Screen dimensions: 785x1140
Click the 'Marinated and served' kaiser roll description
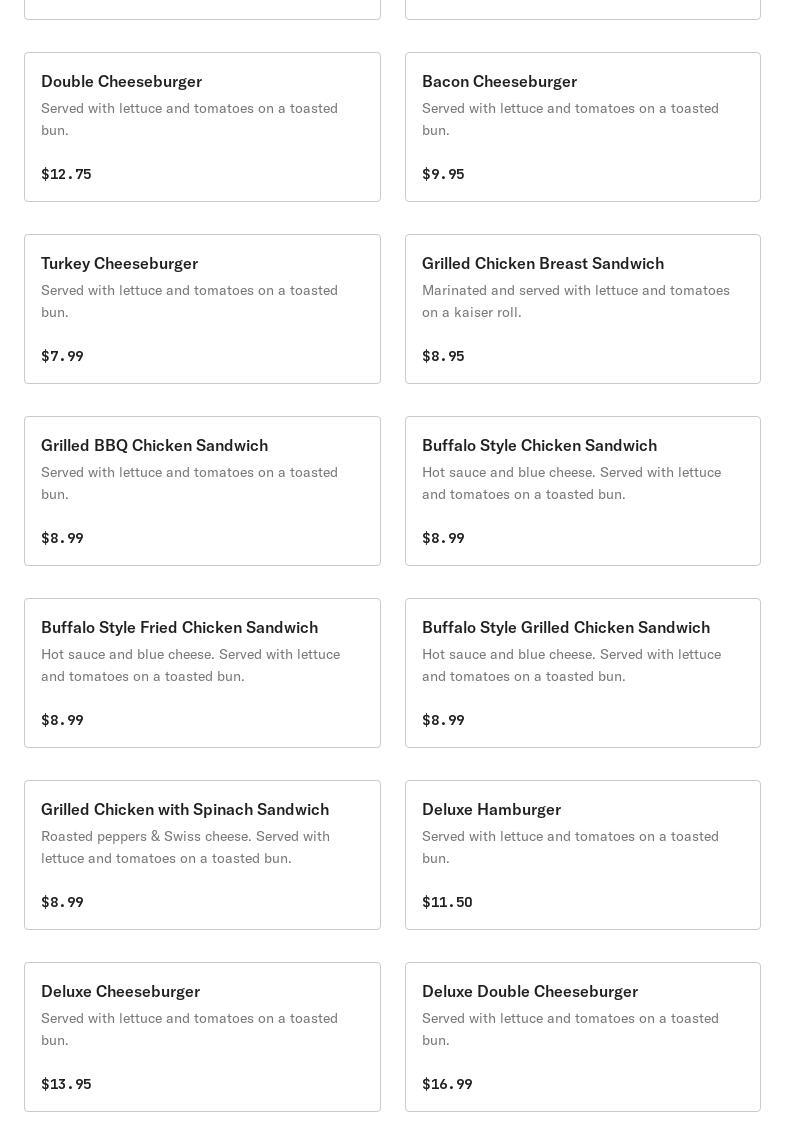click(x=575, y=301)
